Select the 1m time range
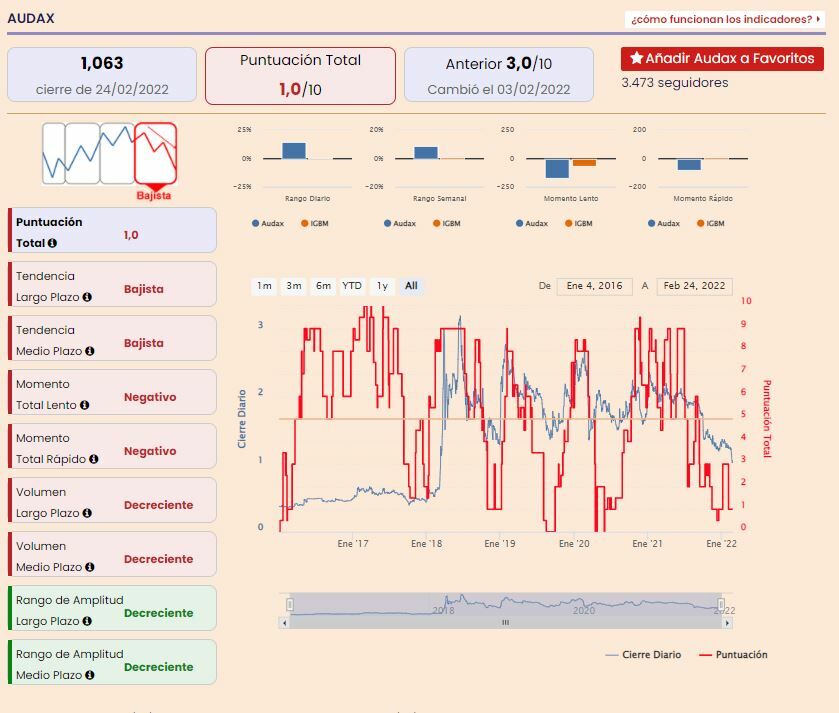 pos(264,286)
